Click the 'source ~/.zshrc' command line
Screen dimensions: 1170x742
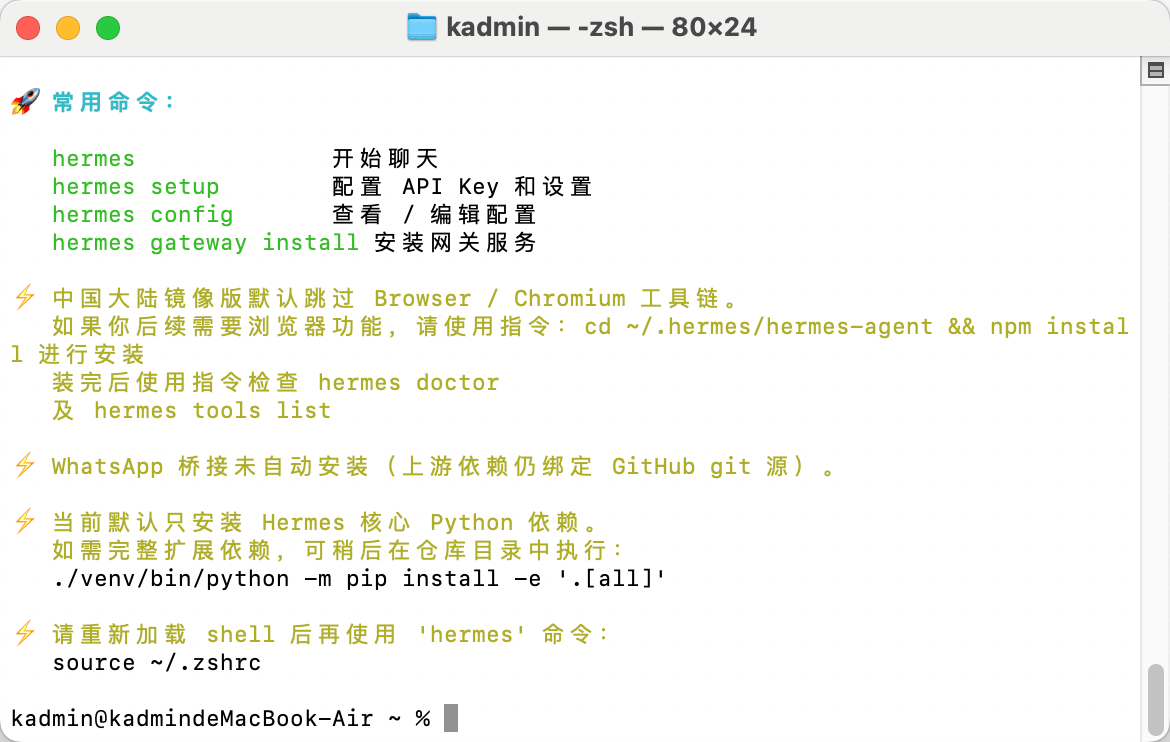[157, 663]
